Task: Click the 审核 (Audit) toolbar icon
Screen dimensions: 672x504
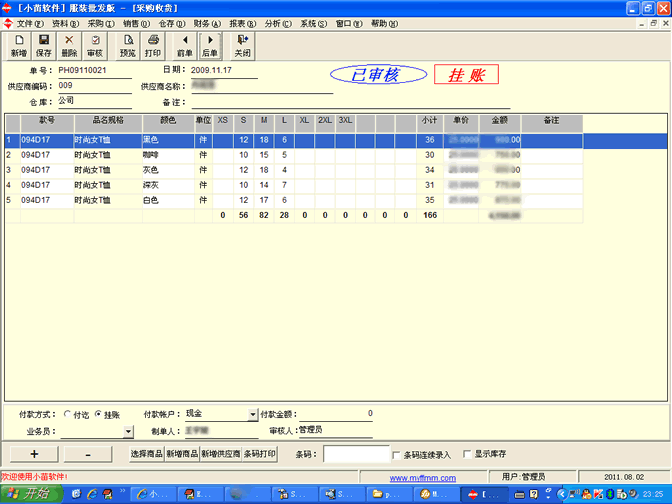Action: [x=95, y=45]
